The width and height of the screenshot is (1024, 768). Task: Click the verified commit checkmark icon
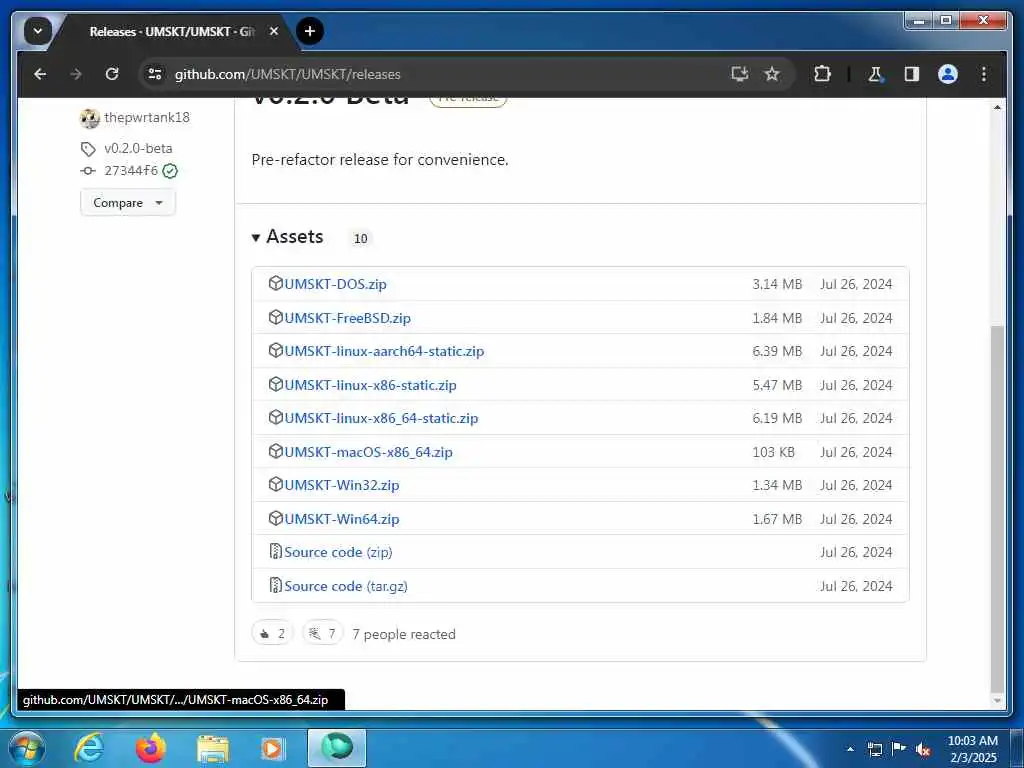point(170,171)
